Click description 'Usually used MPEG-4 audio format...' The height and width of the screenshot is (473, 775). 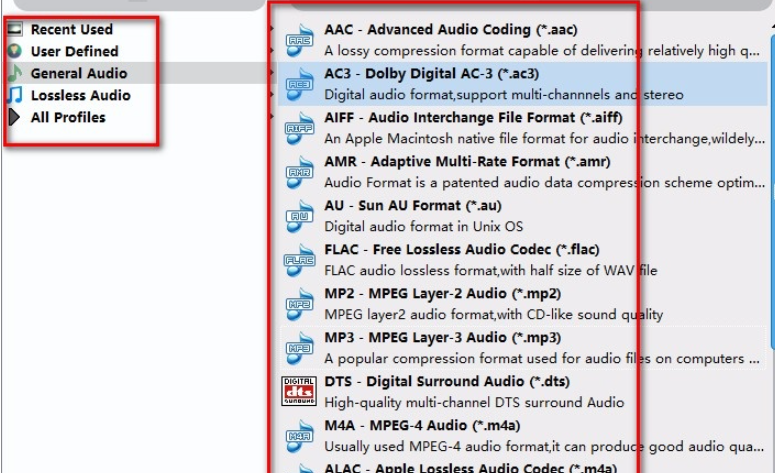click(x=544, y=447)
